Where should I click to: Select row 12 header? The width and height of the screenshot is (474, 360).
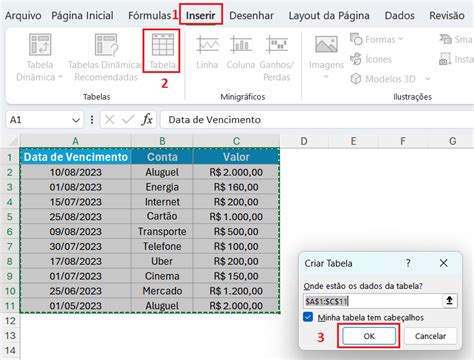coord(10,321)
